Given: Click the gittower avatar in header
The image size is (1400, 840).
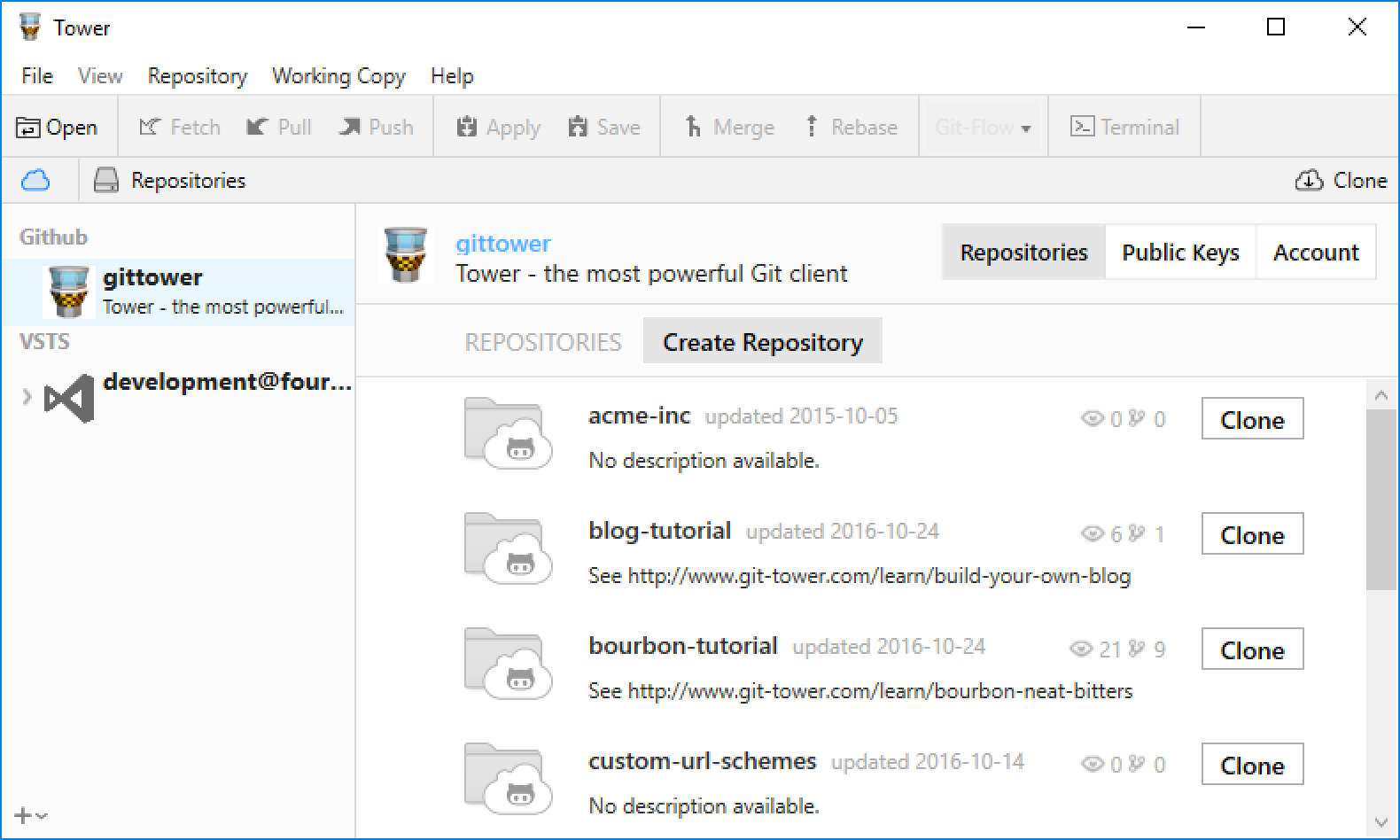Looking at the screenshot, I should 406,255.
